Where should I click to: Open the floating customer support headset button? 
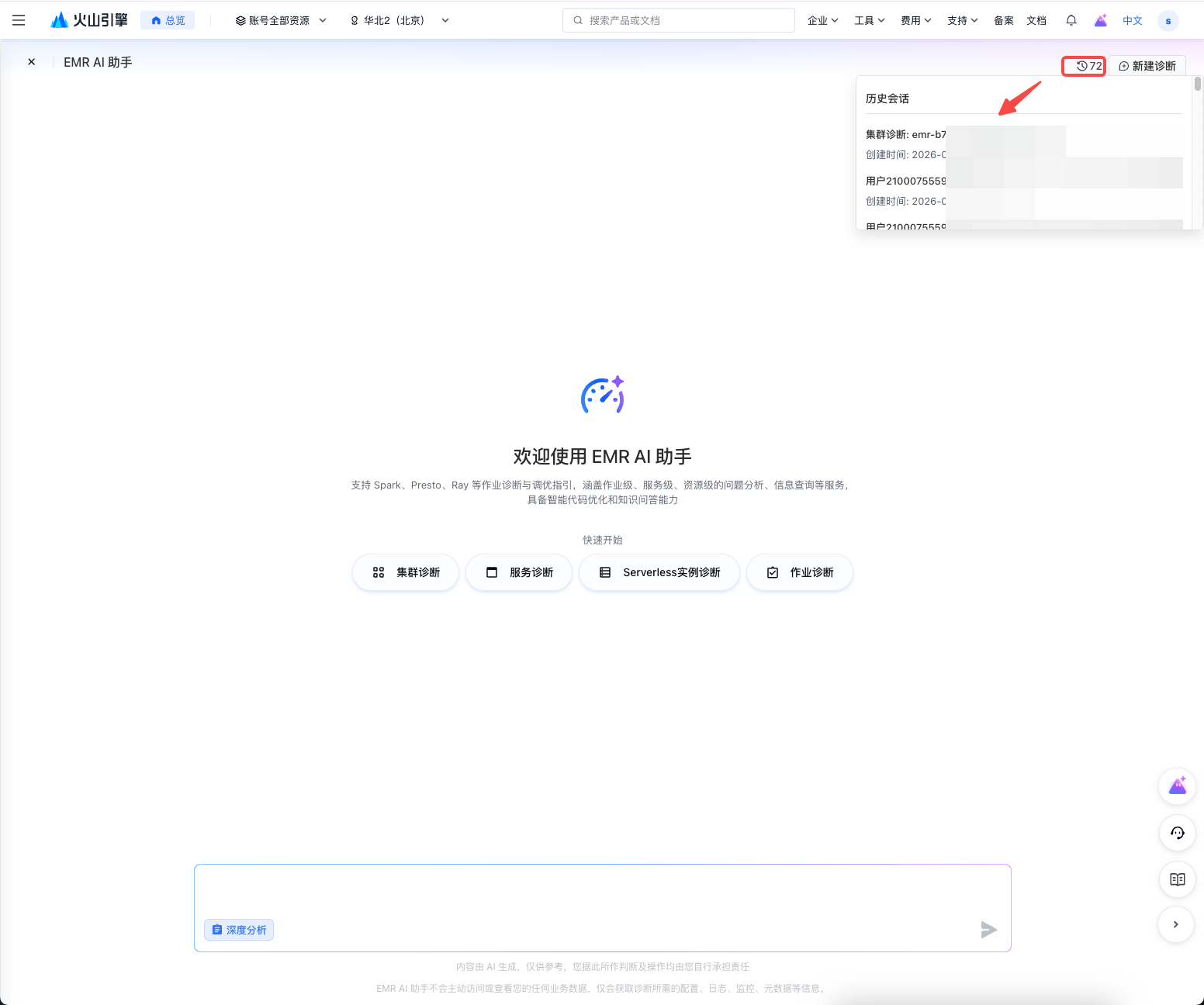pyautogui.click(x=1177, y=833)
